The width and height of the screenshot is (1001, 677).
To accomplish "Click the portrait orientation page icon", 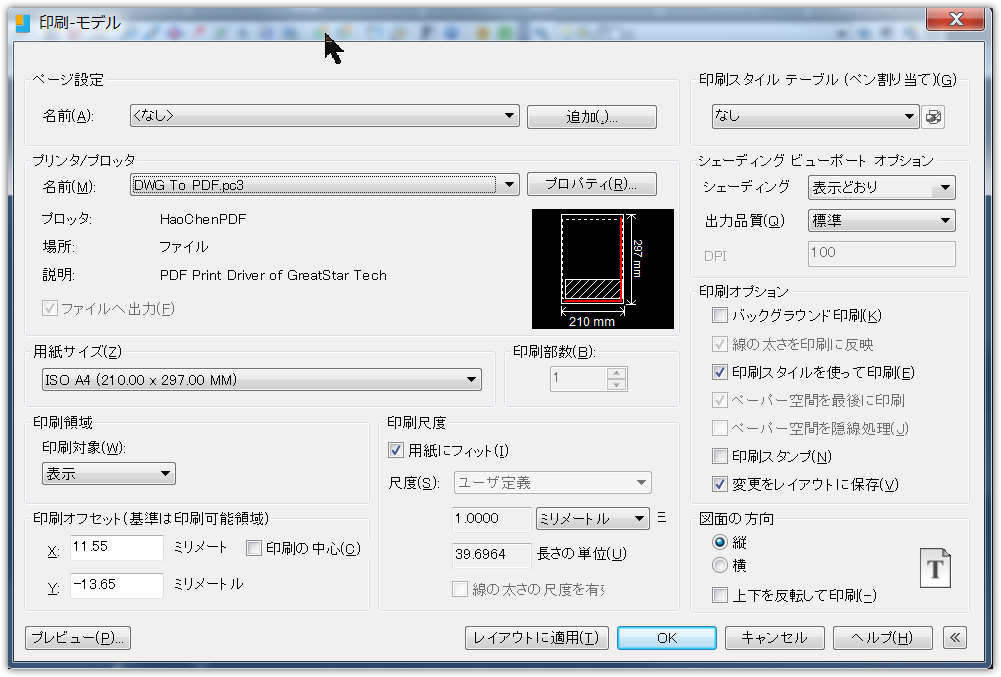I will tap(935, 568).
